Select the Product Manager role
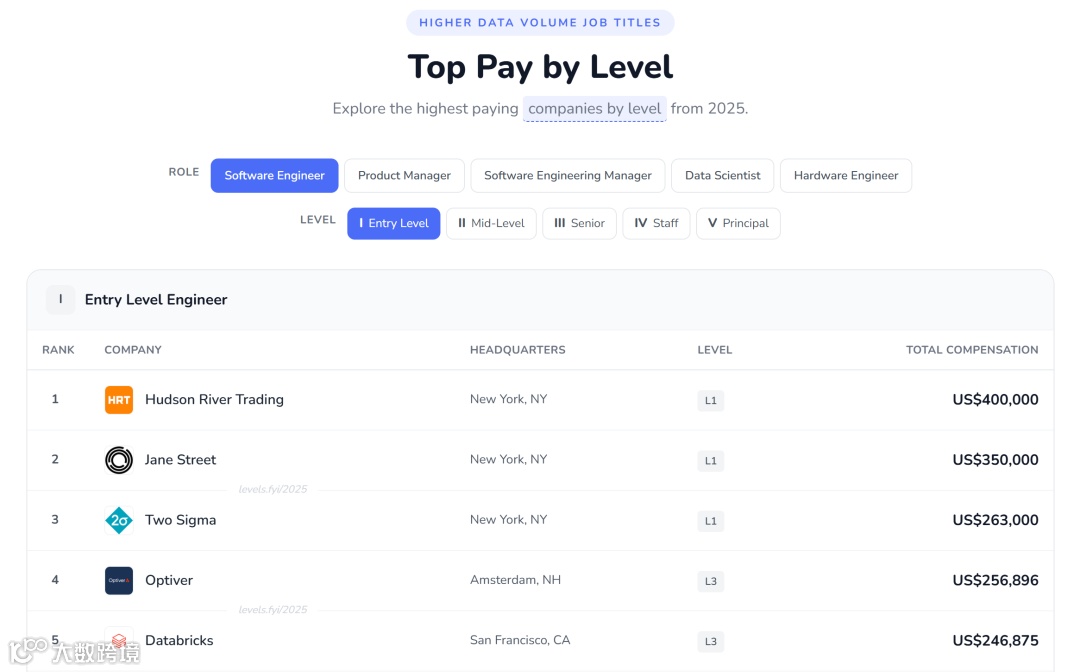1080x672 pixels. coord(404,176)
